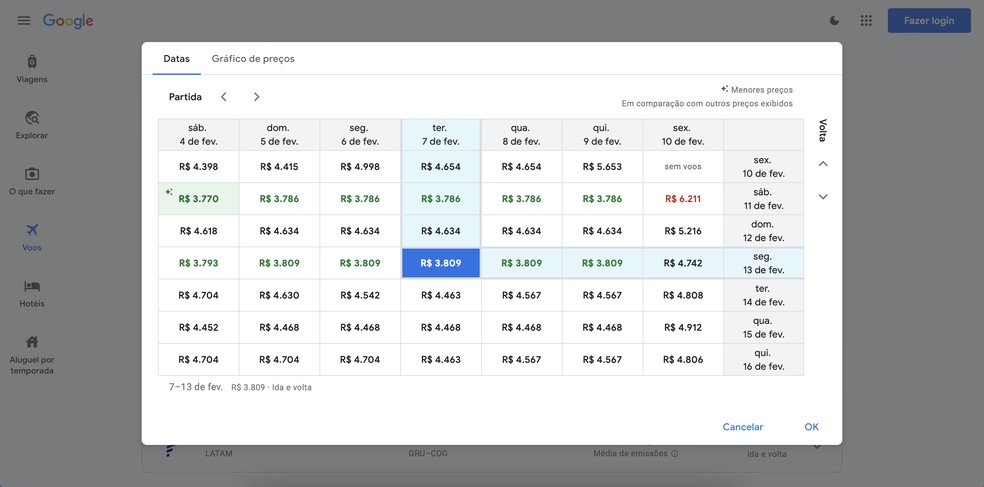Select the Datas tab

tap(176, 59)
